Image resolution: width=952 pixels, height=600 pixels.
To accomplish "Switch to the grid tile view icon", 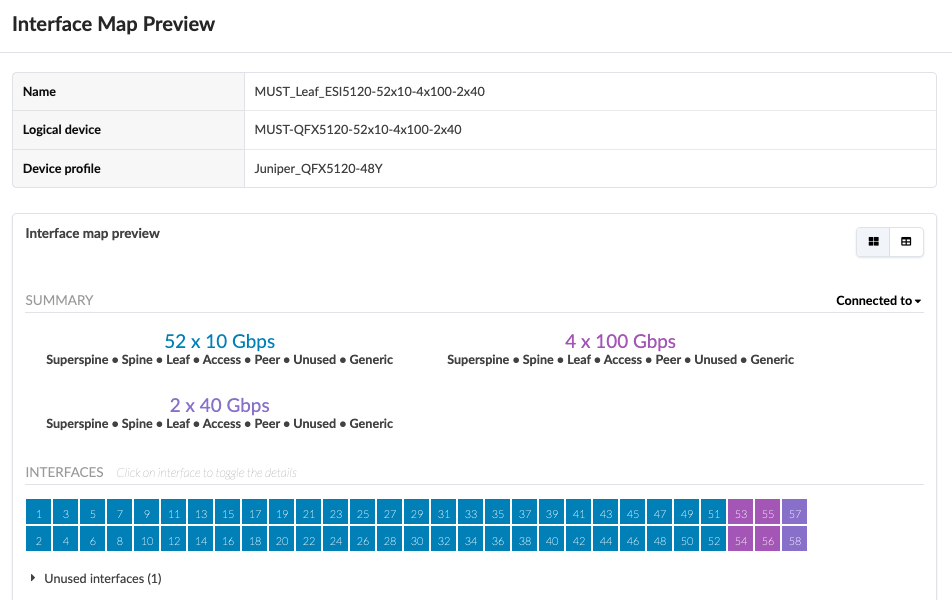I will coord(873,242).
